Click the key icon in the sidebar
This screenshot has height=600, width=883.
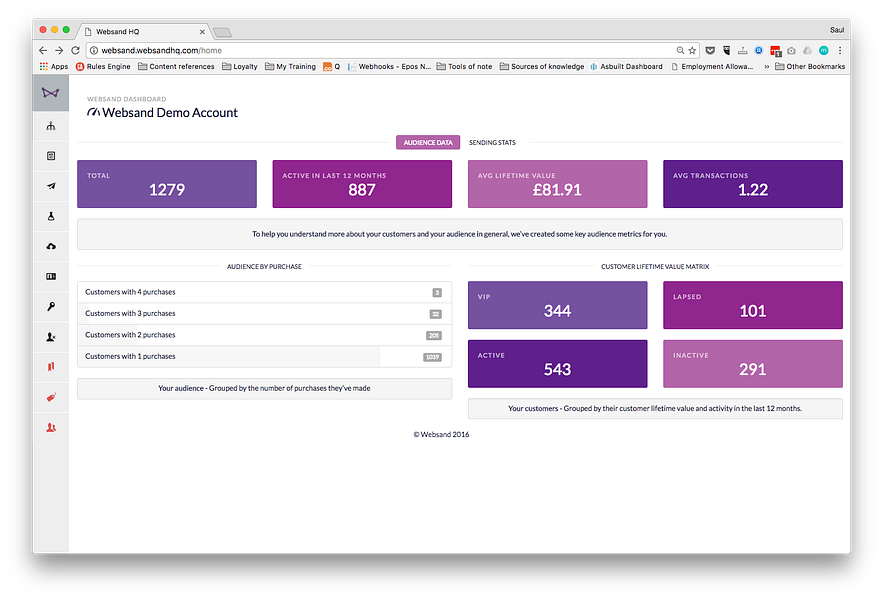pos(51,306)
